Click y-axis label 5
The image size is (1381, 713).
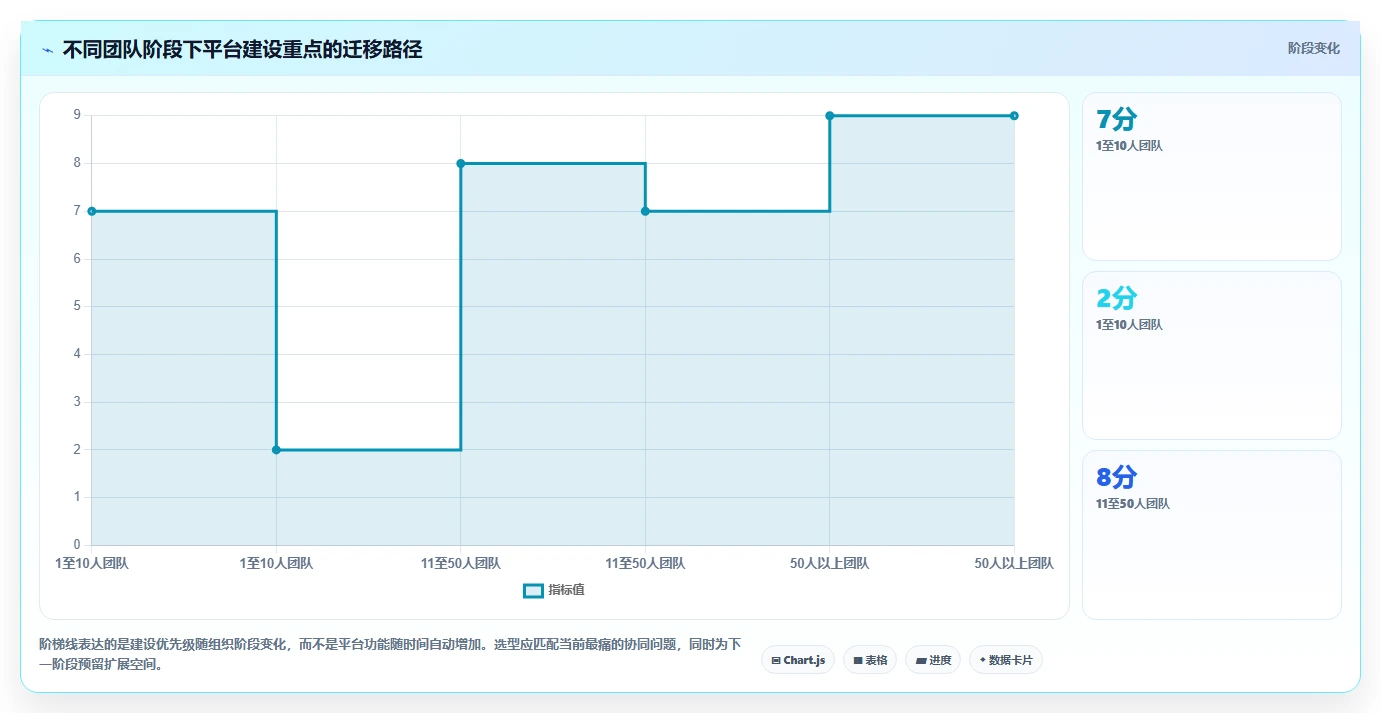76,306
